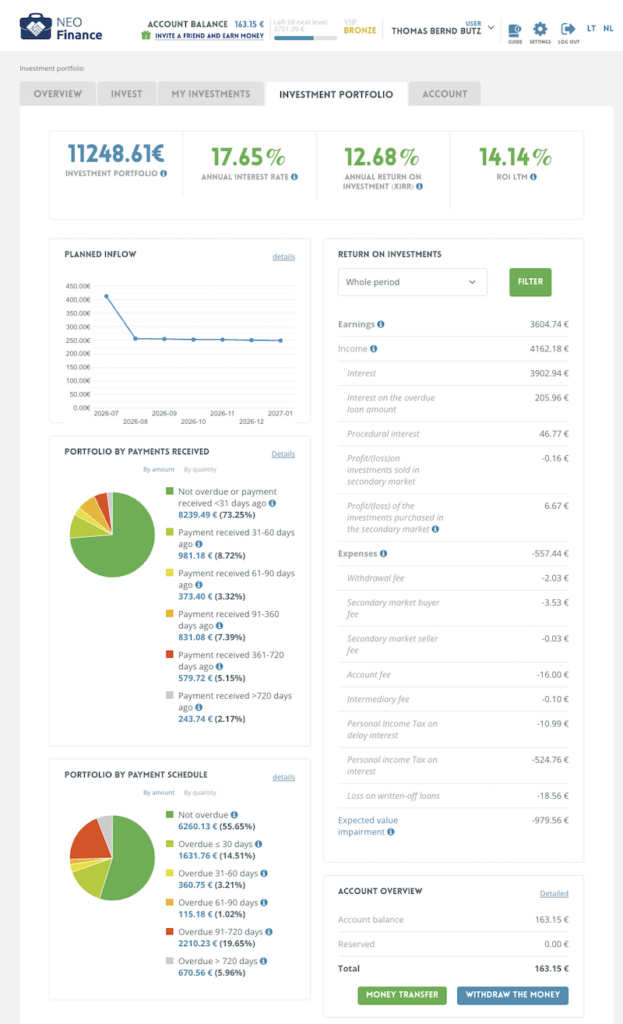Open info icon next to Earnings
Screen dimensions: 623x1024
[381, 325]
